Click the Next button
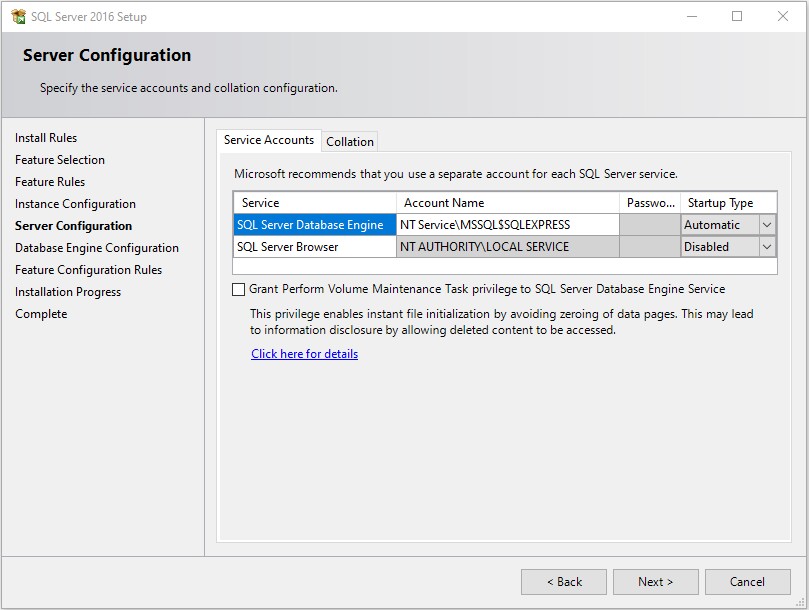 coord(655,582)
